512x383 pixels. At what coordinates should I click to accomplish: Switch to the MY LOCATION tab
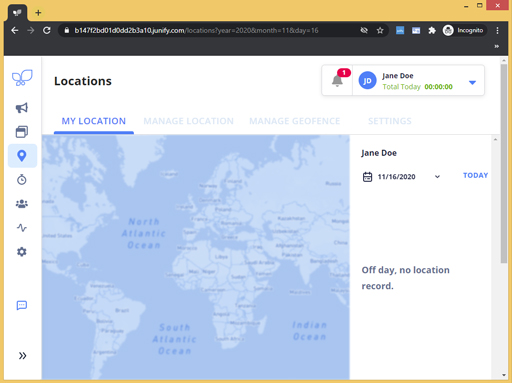[94, 121]
